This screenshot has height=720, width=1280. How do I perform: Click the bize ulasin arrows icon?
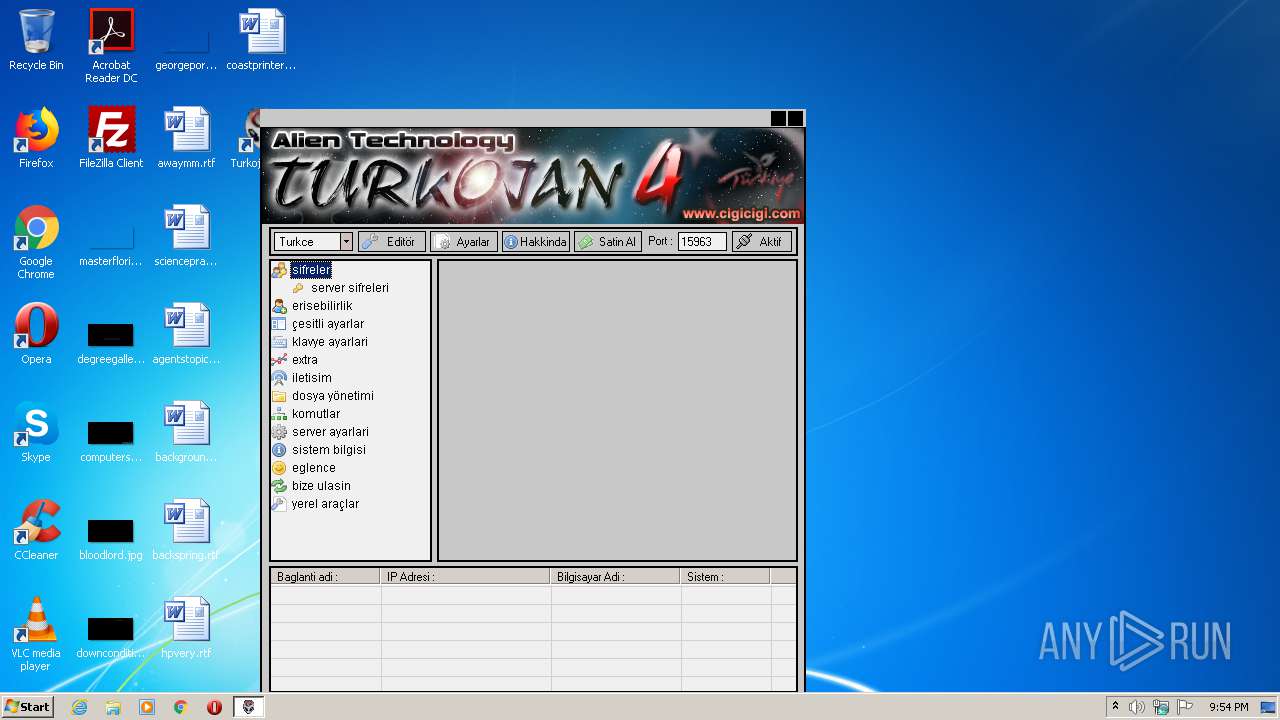pyautogui.click(x=279, y=486)
